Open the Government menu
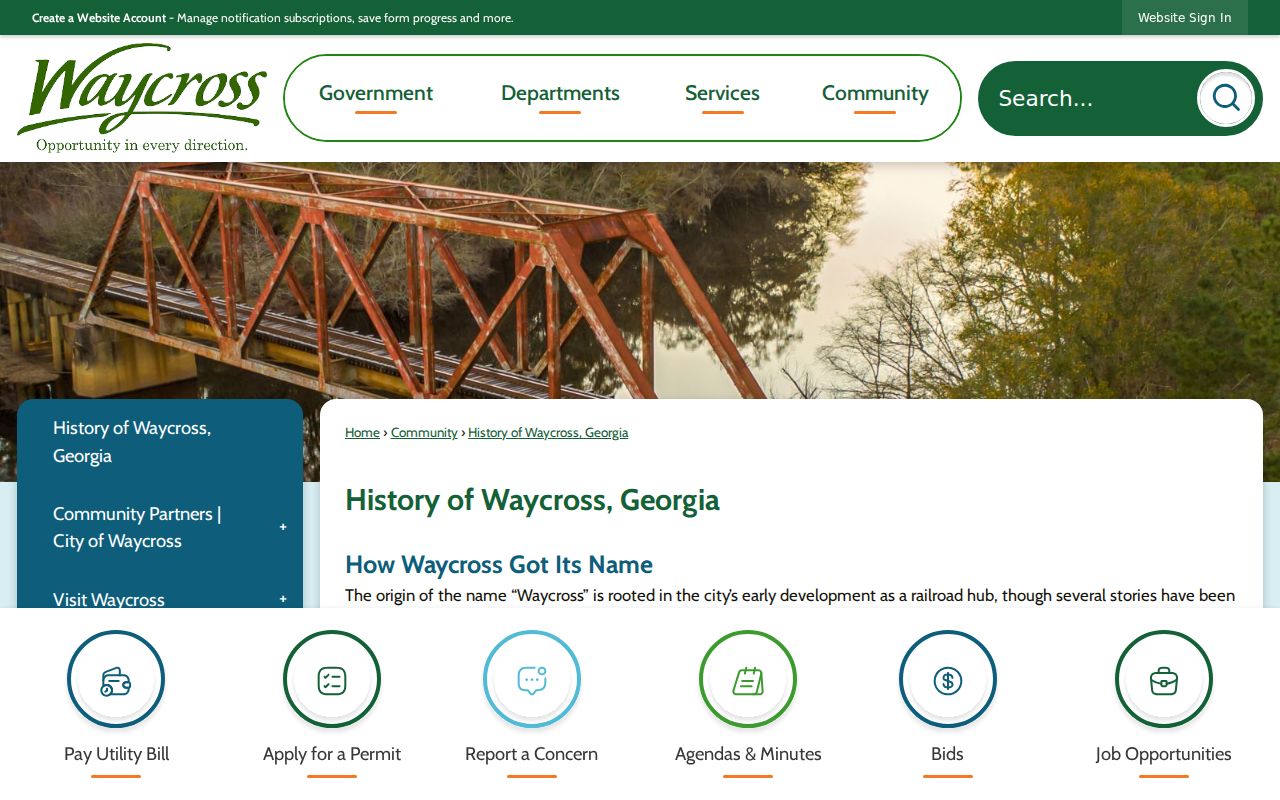The height and width of the screenshot is (800, 1280). [x=376, y=94]
